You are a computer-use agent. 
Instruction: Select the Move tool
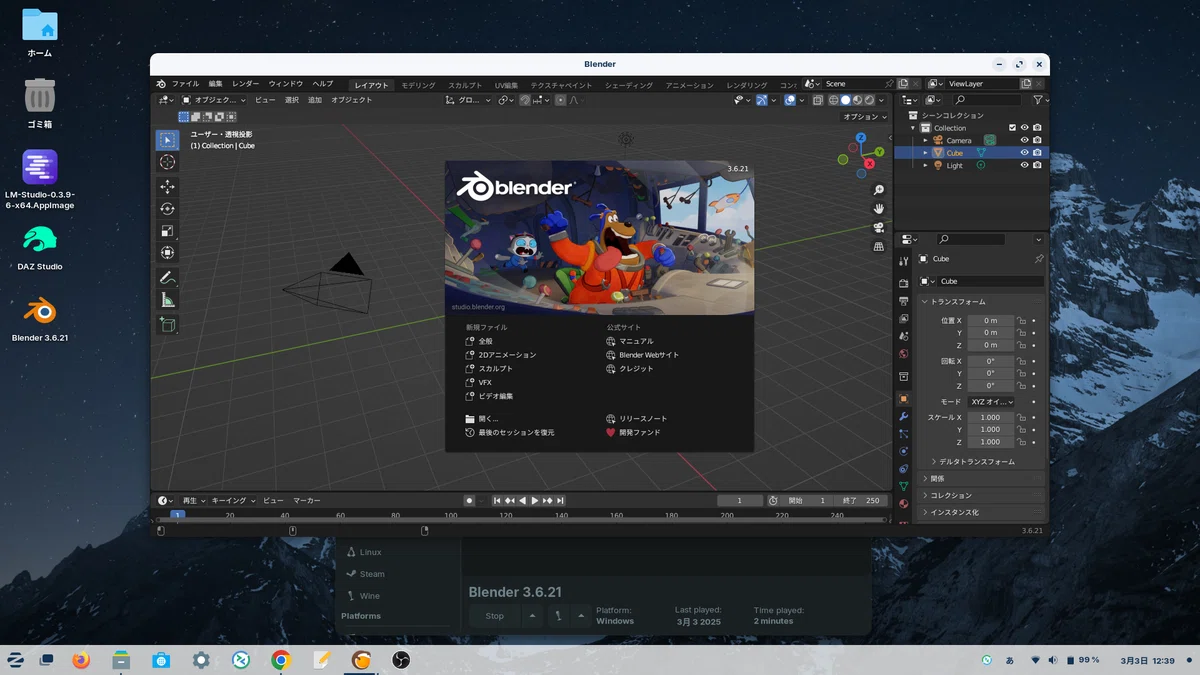(167, 187)
